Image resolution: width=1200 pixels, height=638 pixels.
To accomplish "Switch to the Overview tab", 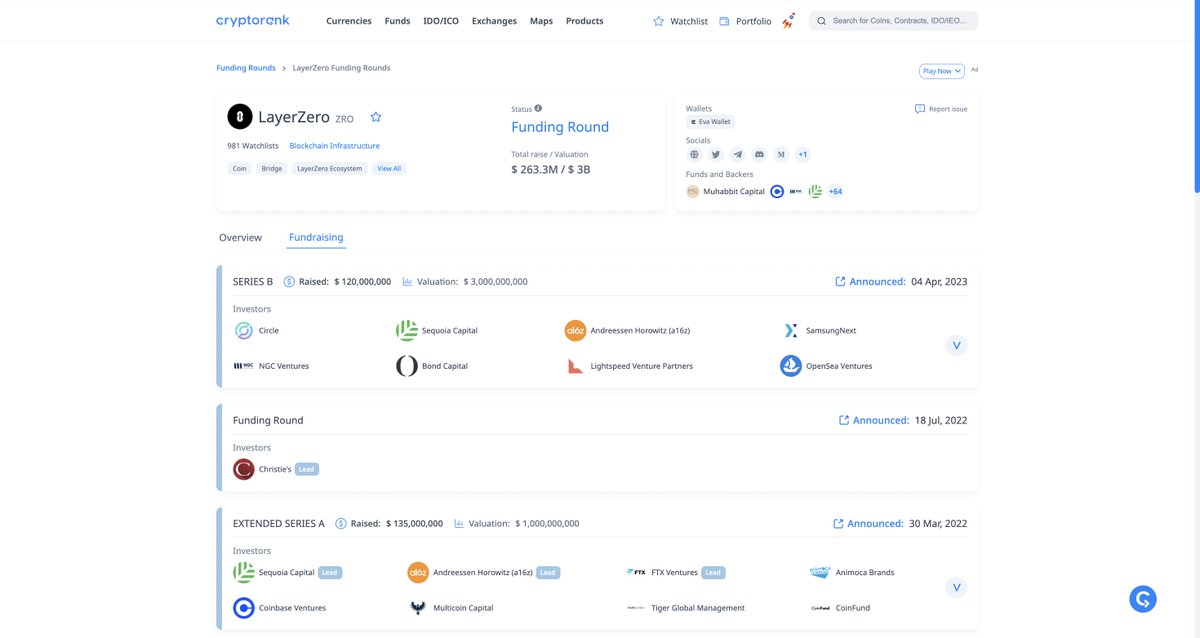I will (240, 237).
